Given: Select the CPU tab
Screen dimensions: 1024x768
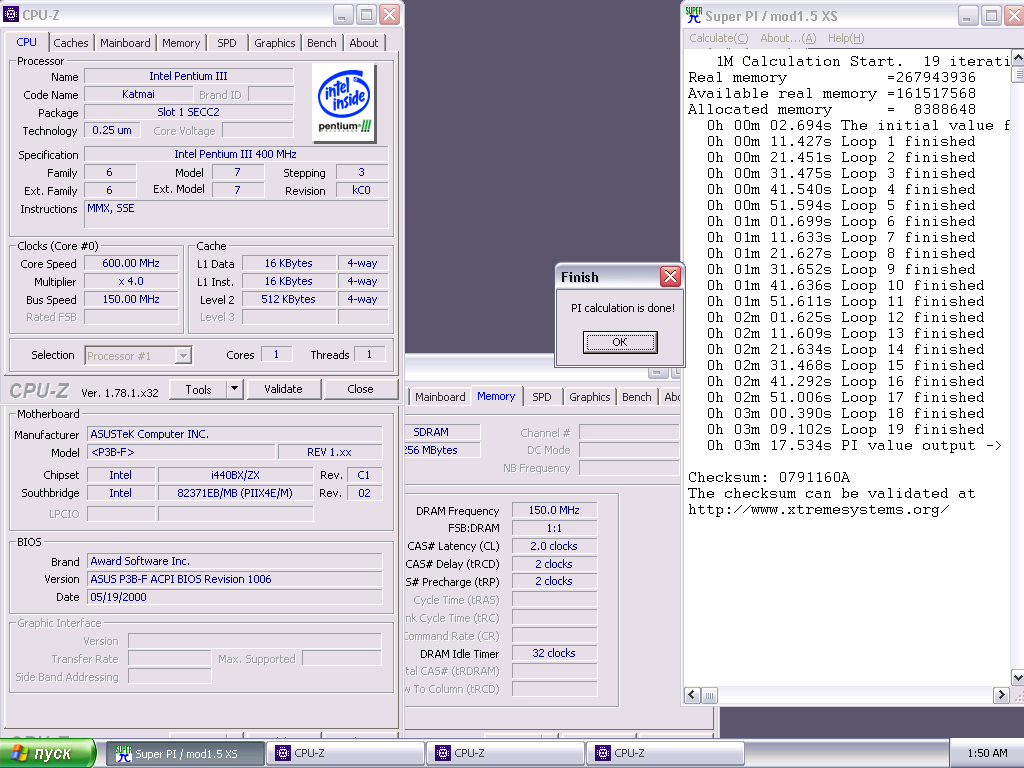Looking at the screenshot, I should [x=26, y=42].
